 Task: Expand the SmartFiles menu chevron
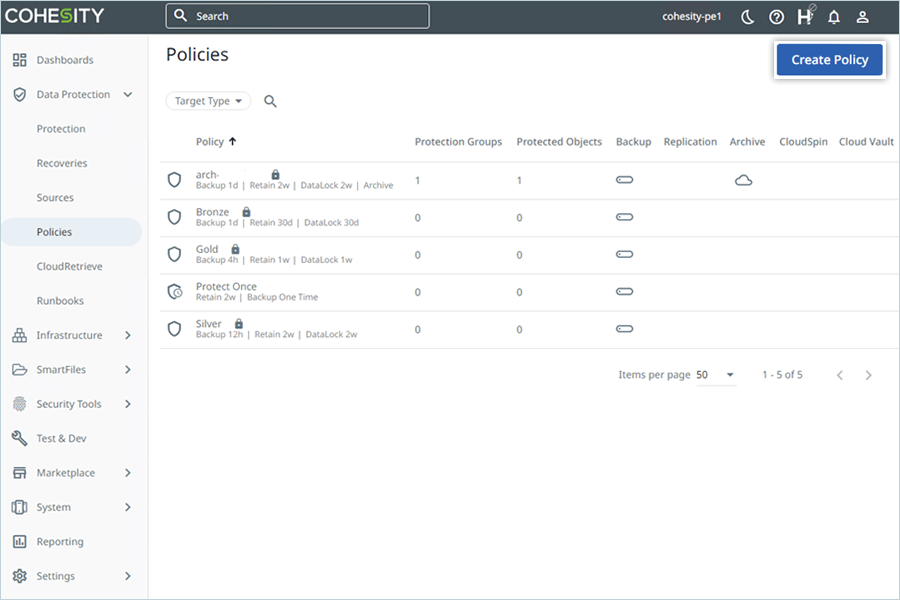coord(128,370)
